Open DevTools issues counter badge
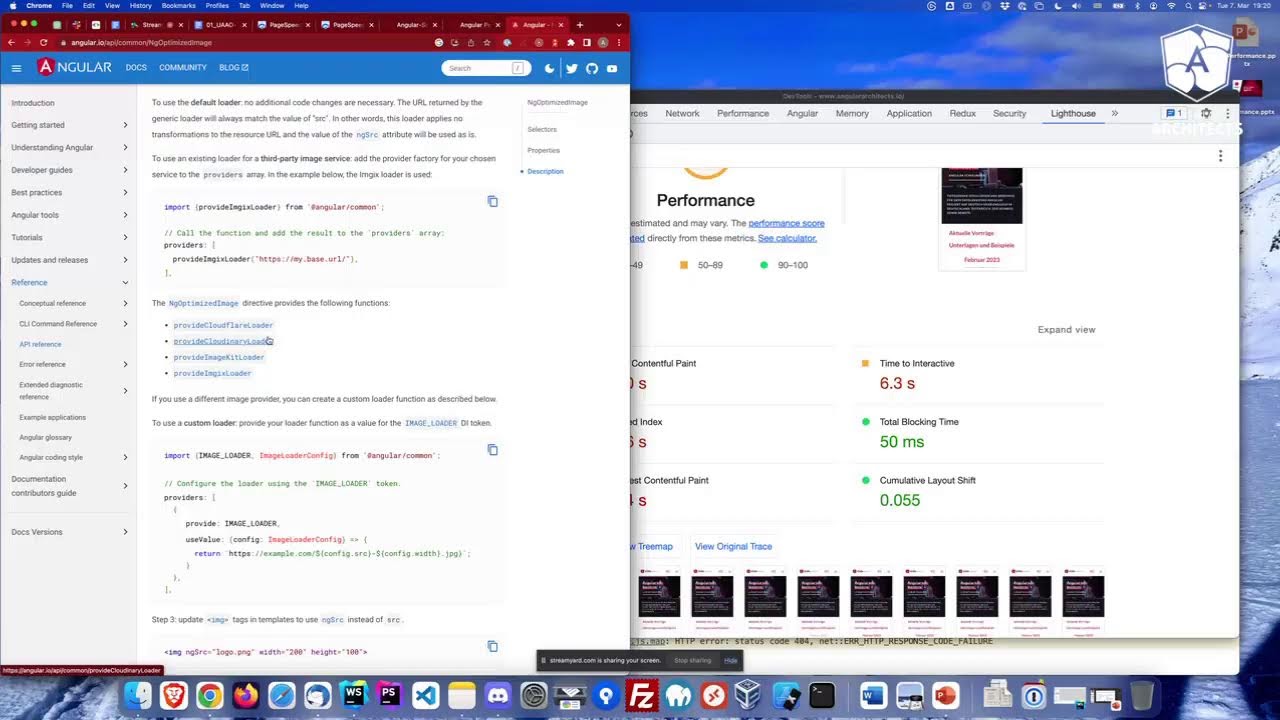Viewport: 1280px width, 720px height. coord(1174,113)
